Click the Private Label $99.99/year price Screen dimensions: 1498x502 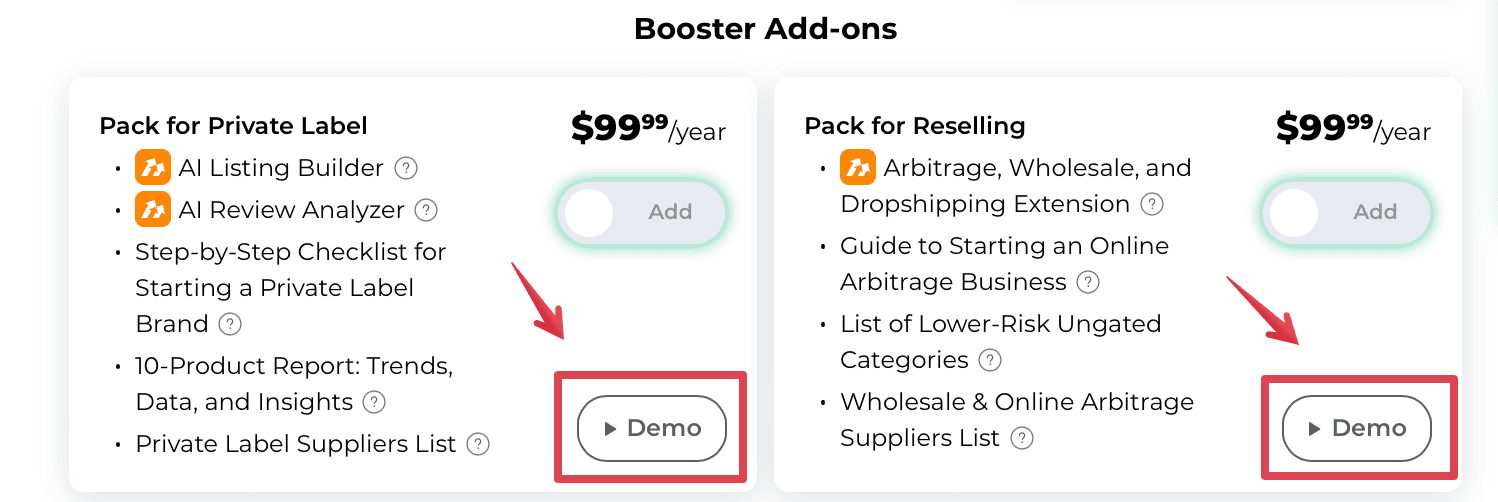[648, 128]
